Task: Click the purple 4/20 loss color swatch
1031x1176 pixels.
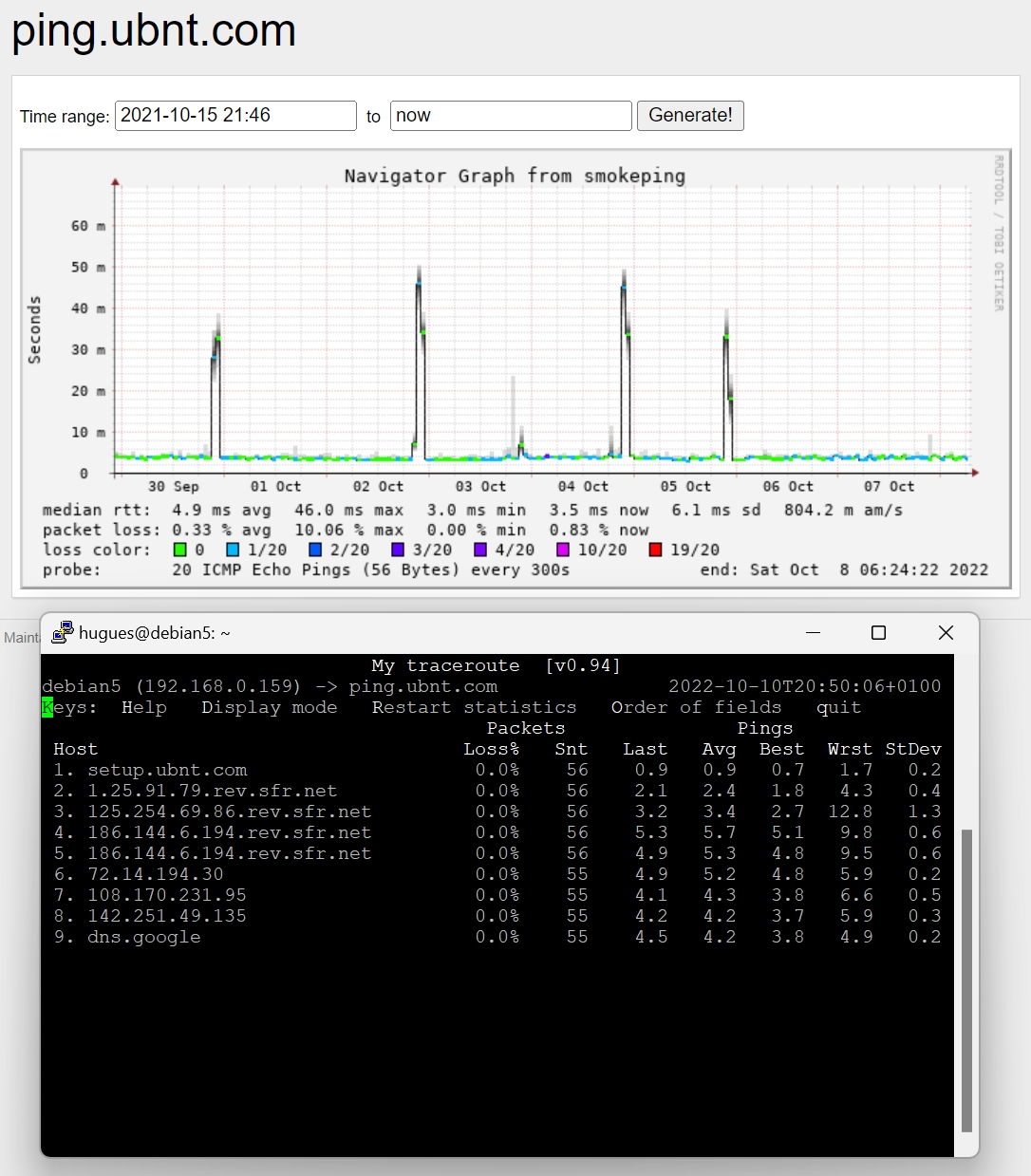Action: coord(480,550)
